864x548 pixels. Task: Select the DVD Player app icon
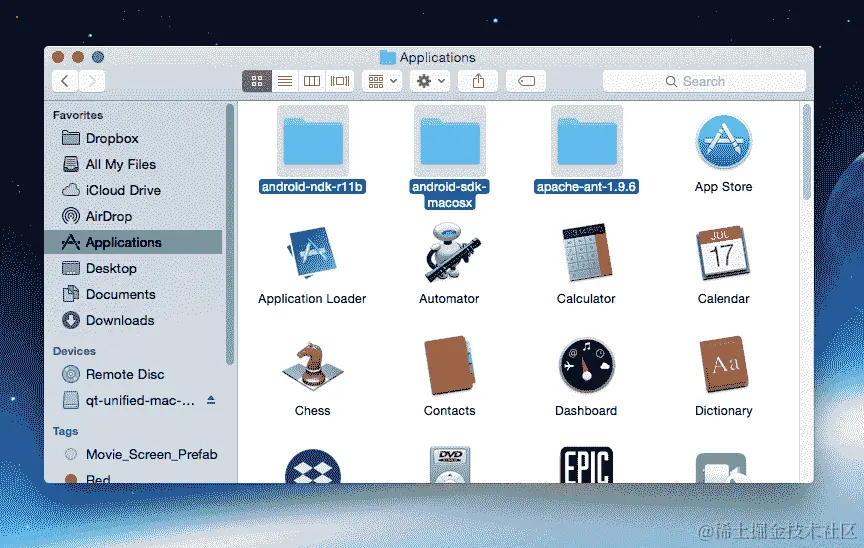[x=450, y=465]
